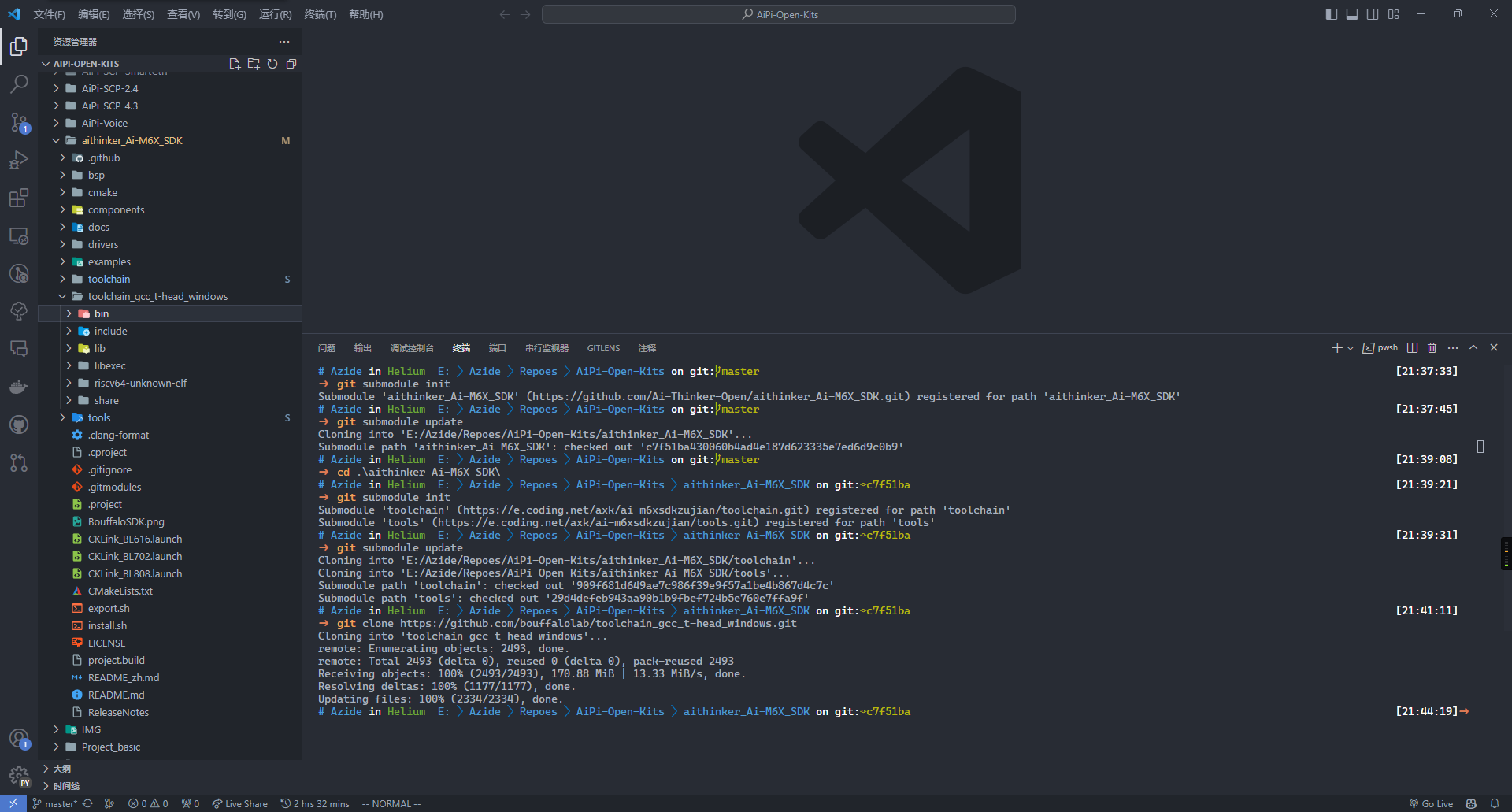Open Remote Explorer in activity bar
The height and width of the screenshot is (812, 1512).
coord(19,235)
